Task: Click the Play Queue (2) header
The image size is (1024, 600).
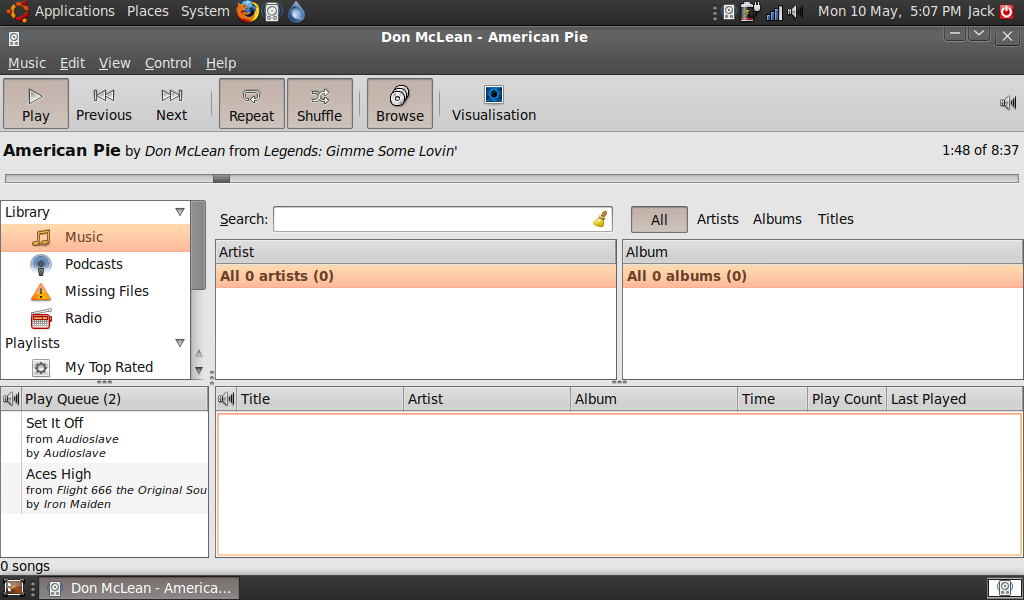Action: (x=115, y=399)
